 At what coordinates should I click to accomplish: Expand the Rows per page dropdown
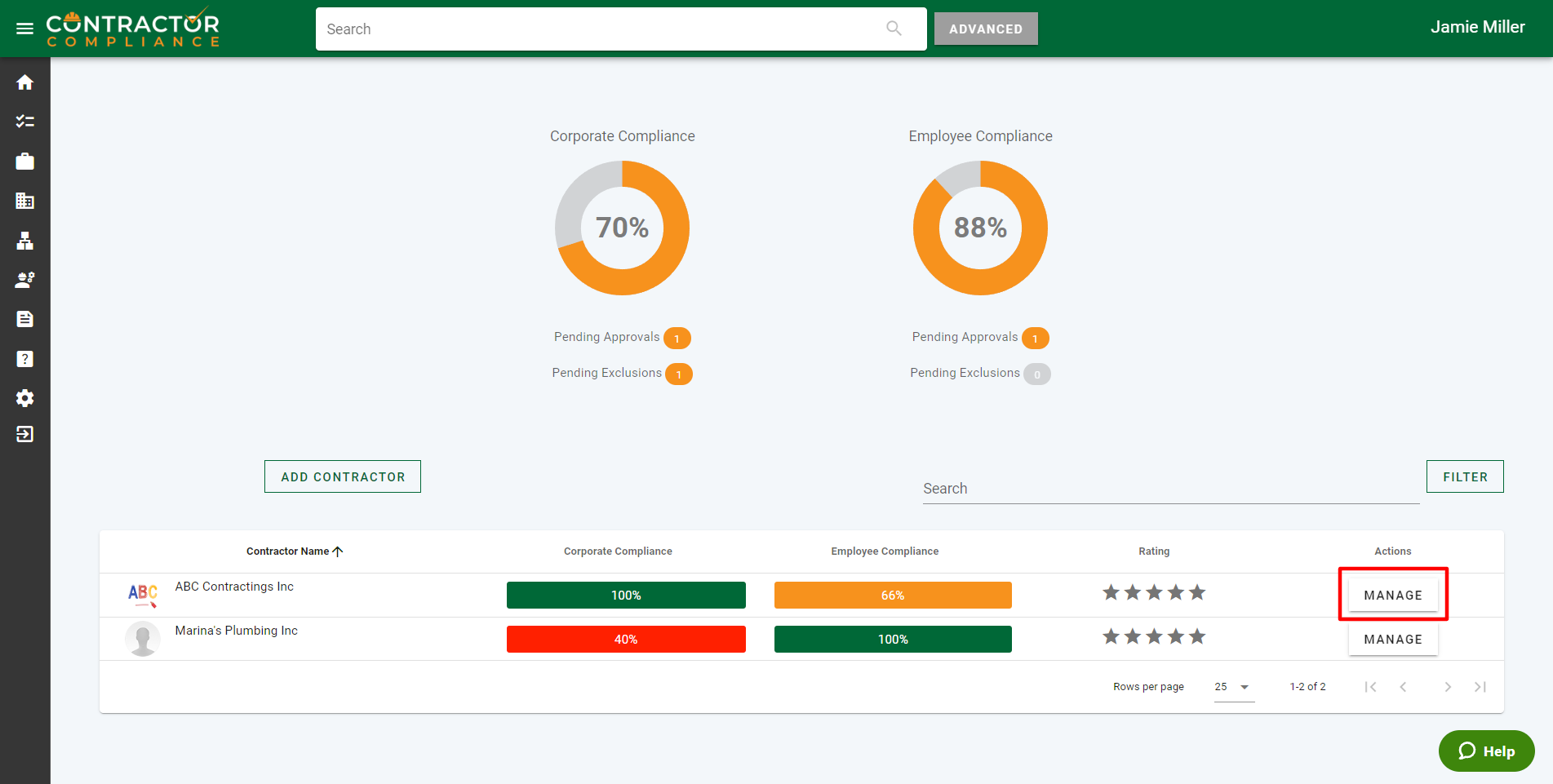tap(1233, 687)
